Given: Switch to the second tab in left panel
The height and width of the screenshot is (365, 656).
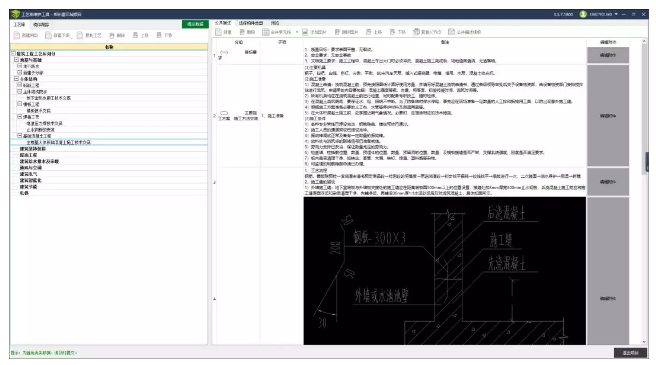Looking at the screenshot, I should coord(41,25).
